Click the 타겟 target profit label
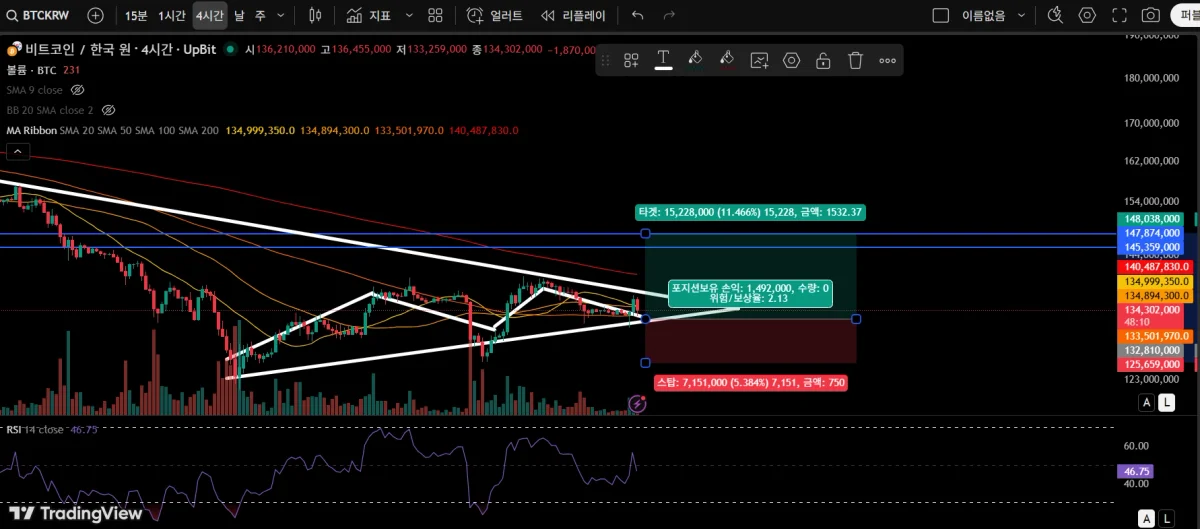Viewport: 1200px width, 529px height. [x=750, y=212]
